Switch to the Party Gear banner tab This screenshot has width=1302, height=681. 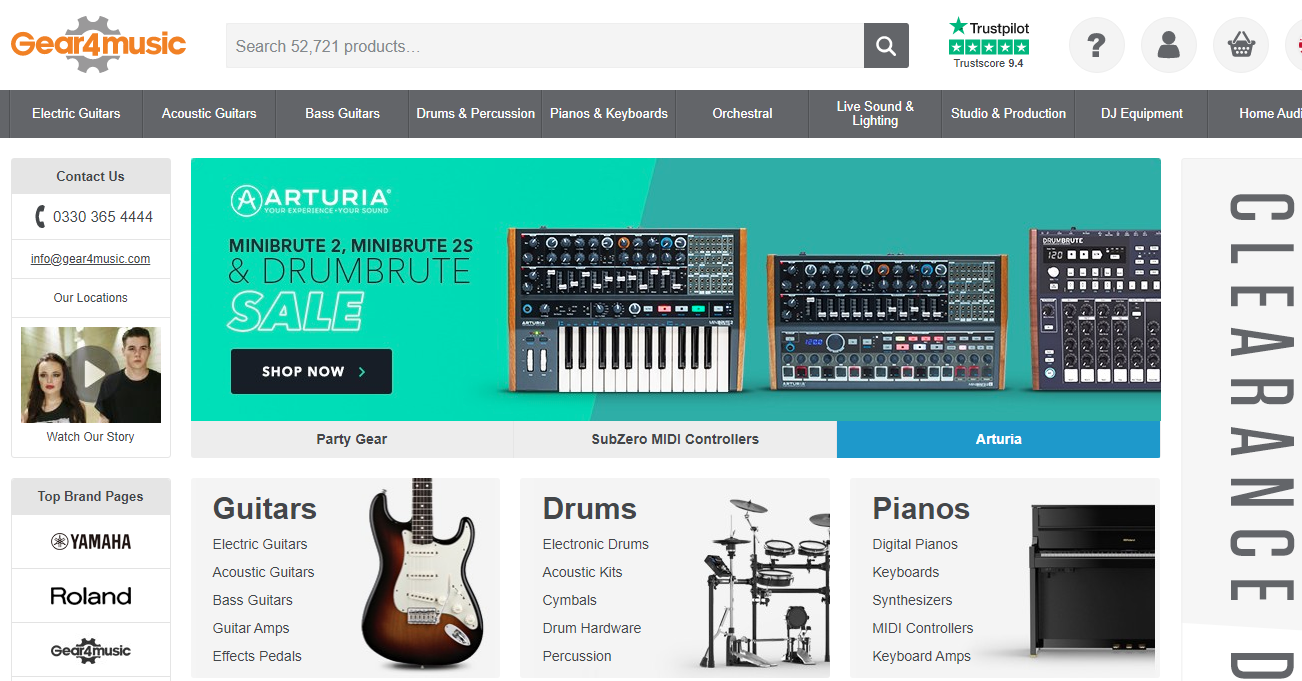point(352,439)
